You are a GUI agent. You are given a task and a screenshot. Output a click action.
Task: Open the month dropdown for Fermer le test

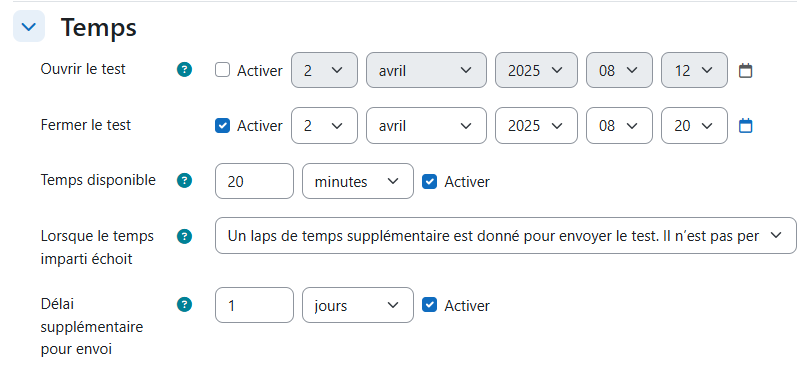[426, 125]
